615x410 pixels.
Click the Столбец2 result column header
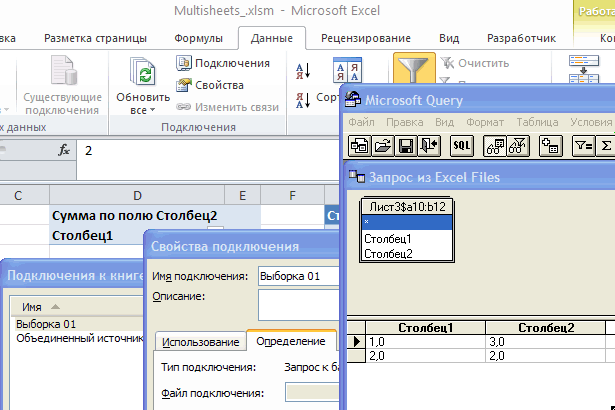click(x=546, y=328)
